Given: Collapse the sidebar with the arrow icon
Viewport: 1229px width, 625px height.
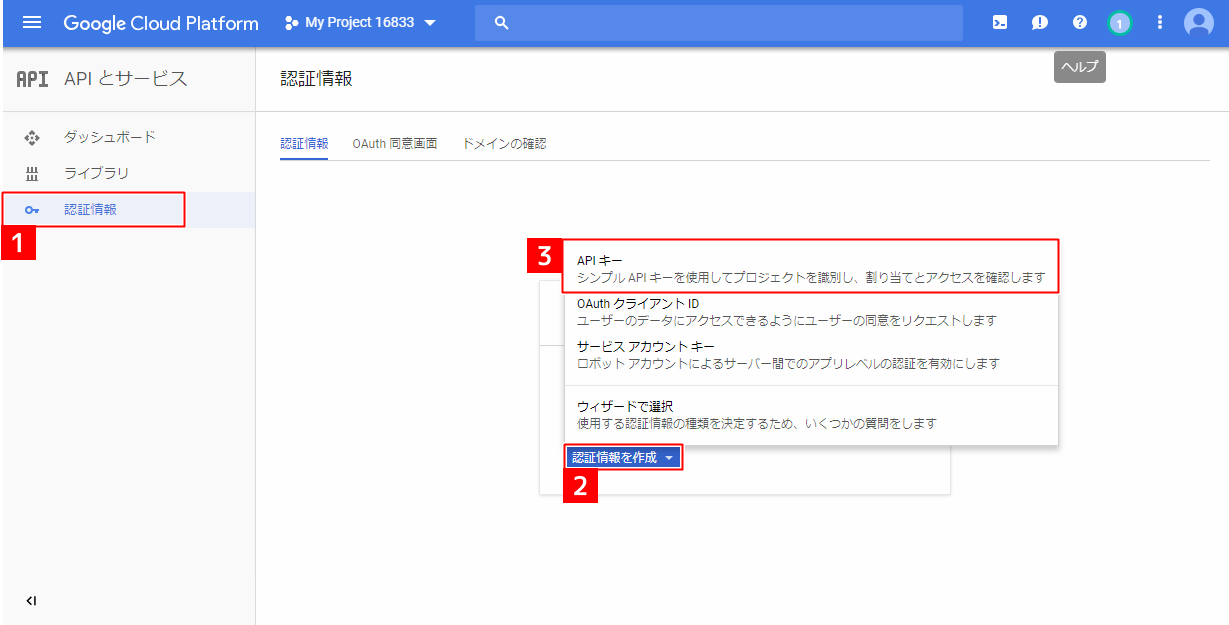Looking at the screenshot, I should (x=31, y=601).
